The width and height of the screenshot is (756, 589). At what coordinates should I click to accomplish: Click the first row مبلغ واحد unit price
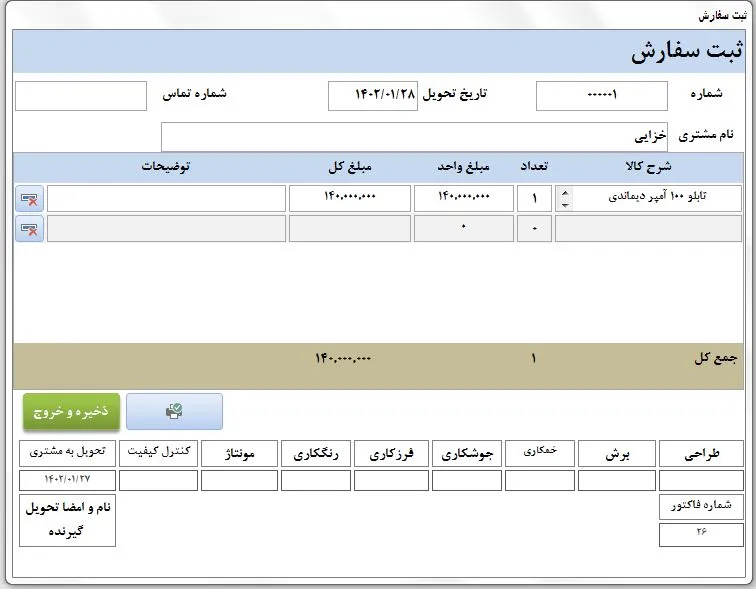[x=463, y=199]
